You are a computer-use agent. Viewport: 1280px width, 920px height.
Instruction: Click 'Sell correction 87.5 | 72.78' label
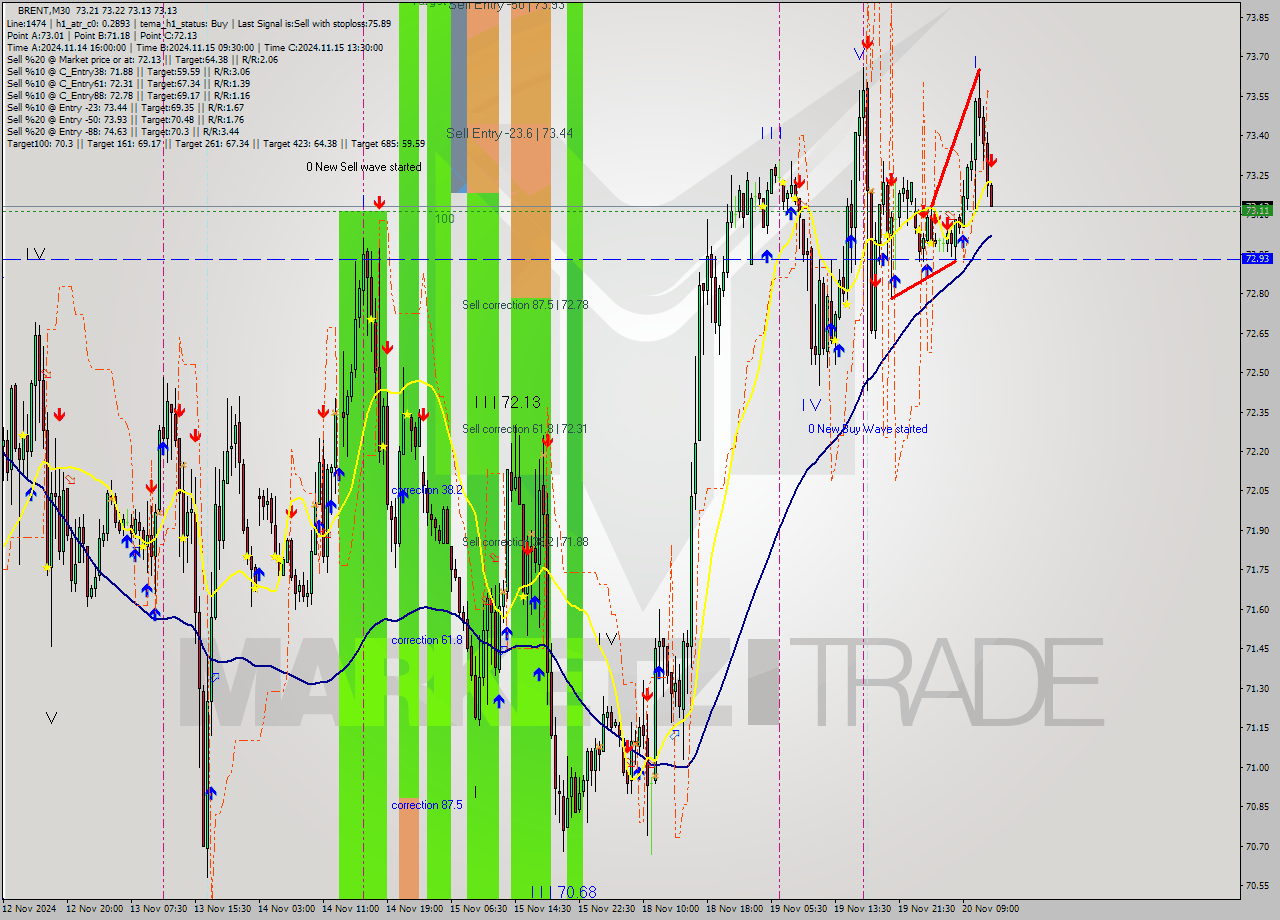(525, 304)
